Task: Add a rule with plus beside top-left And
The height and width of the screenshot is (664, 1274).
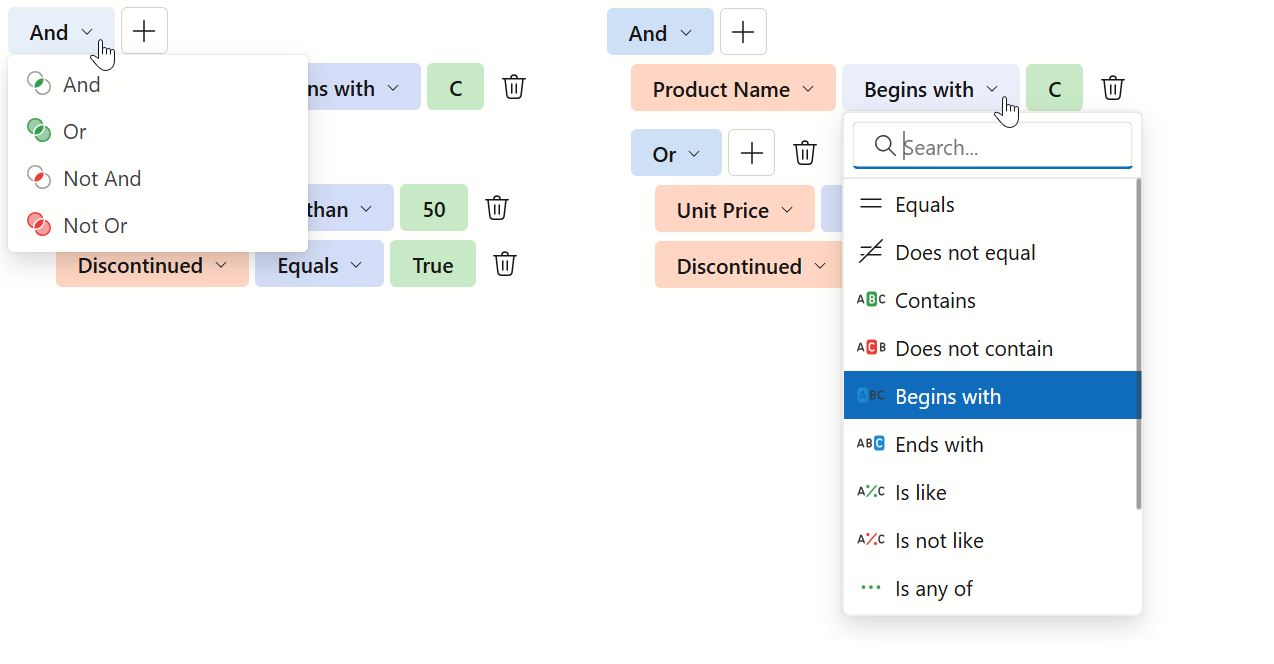Action: [x=143, y=30]
